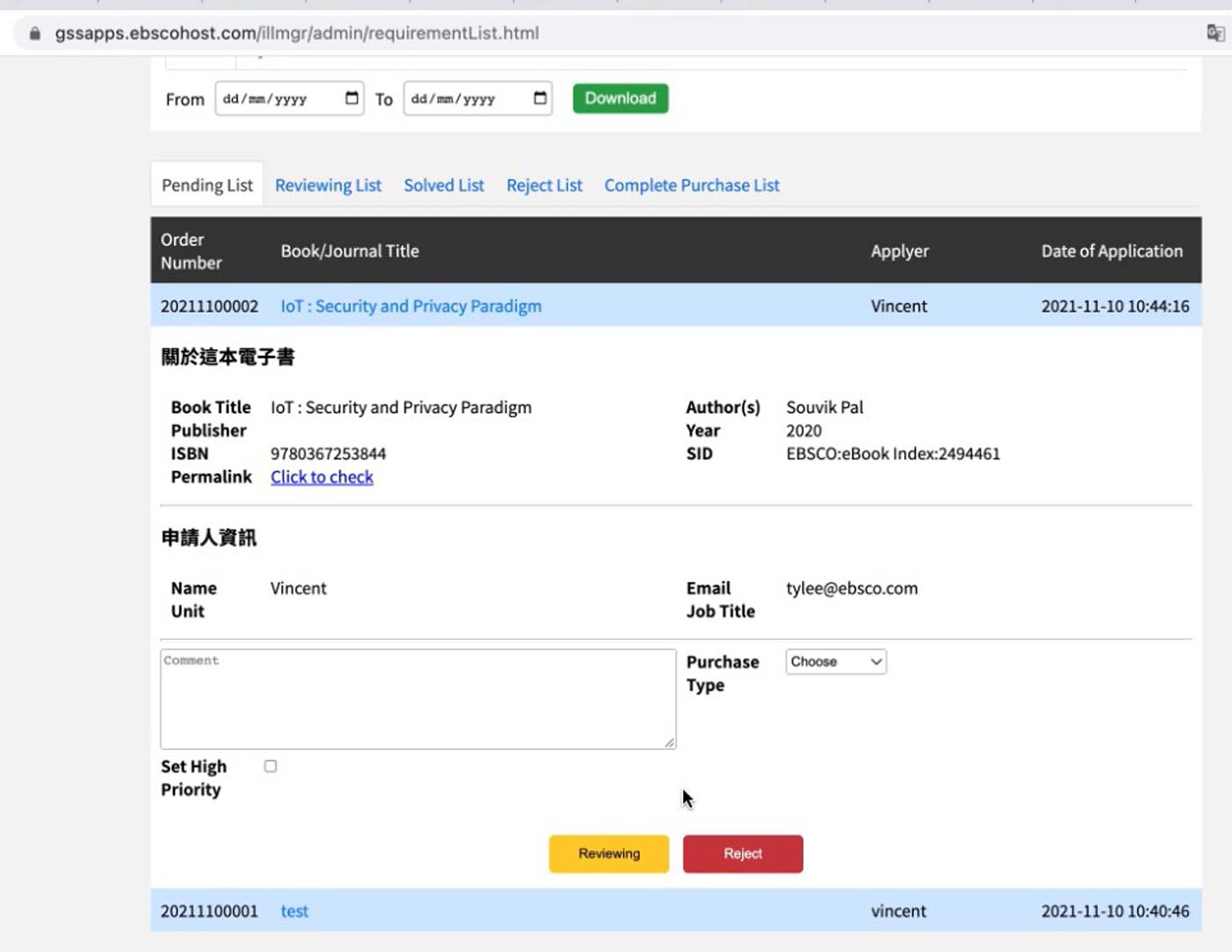Click the padlock icon in address bar
Screen dimensions: 1232x952
pos(35,33)
